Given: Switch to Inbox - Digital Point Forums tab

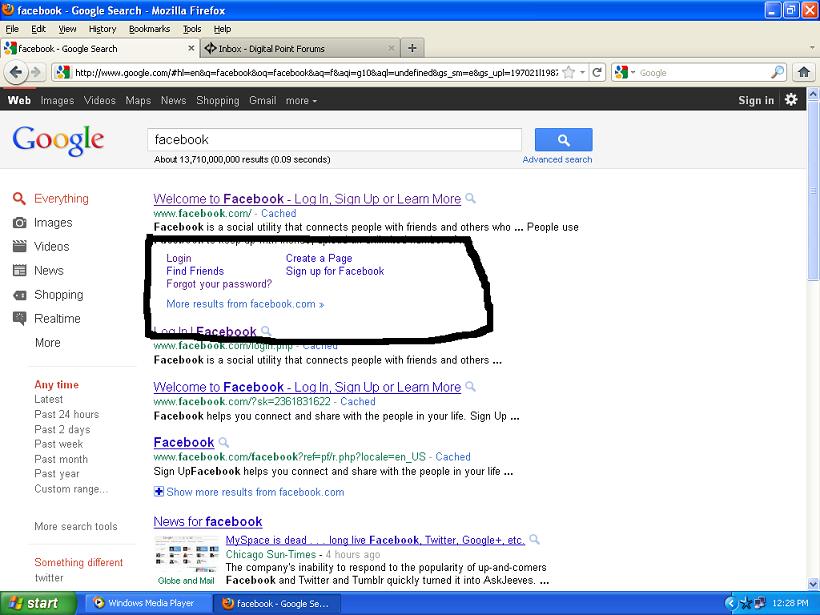Looking at the screenshot, I should pyautogui.click(x=300, y=48).
